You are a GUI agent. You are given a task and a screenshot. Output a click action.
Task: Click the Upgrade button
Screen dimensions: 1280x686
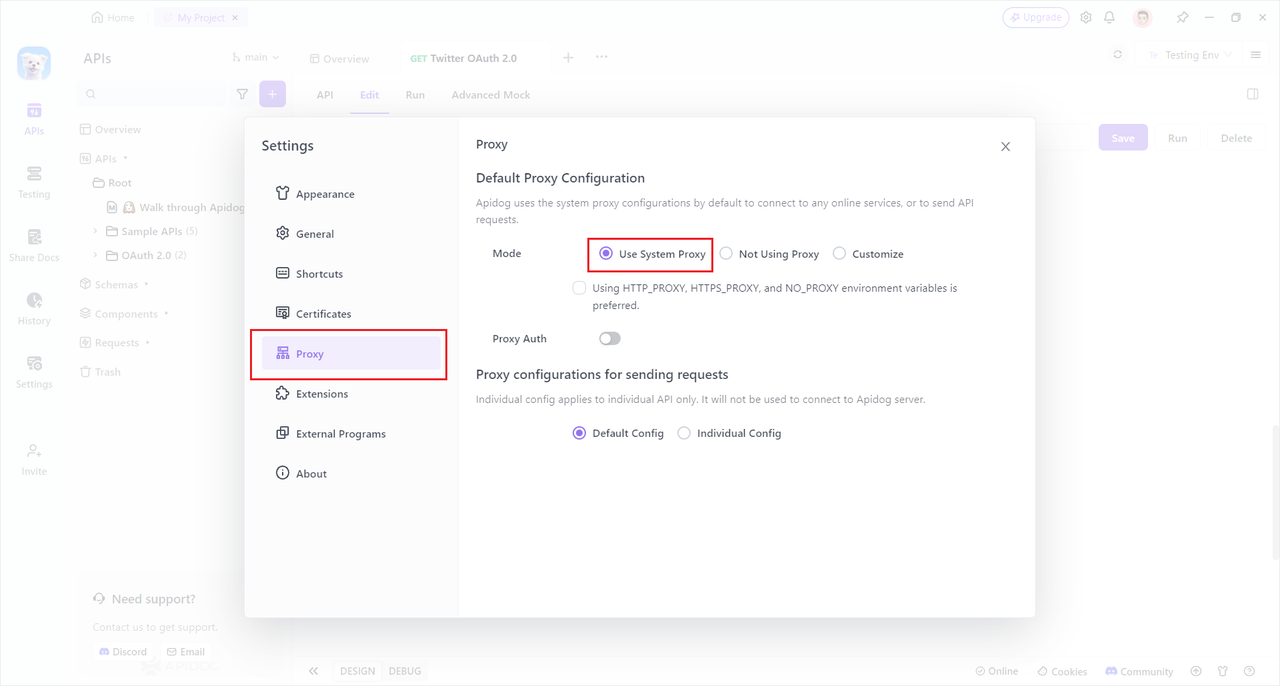[x=1036, y=18]
